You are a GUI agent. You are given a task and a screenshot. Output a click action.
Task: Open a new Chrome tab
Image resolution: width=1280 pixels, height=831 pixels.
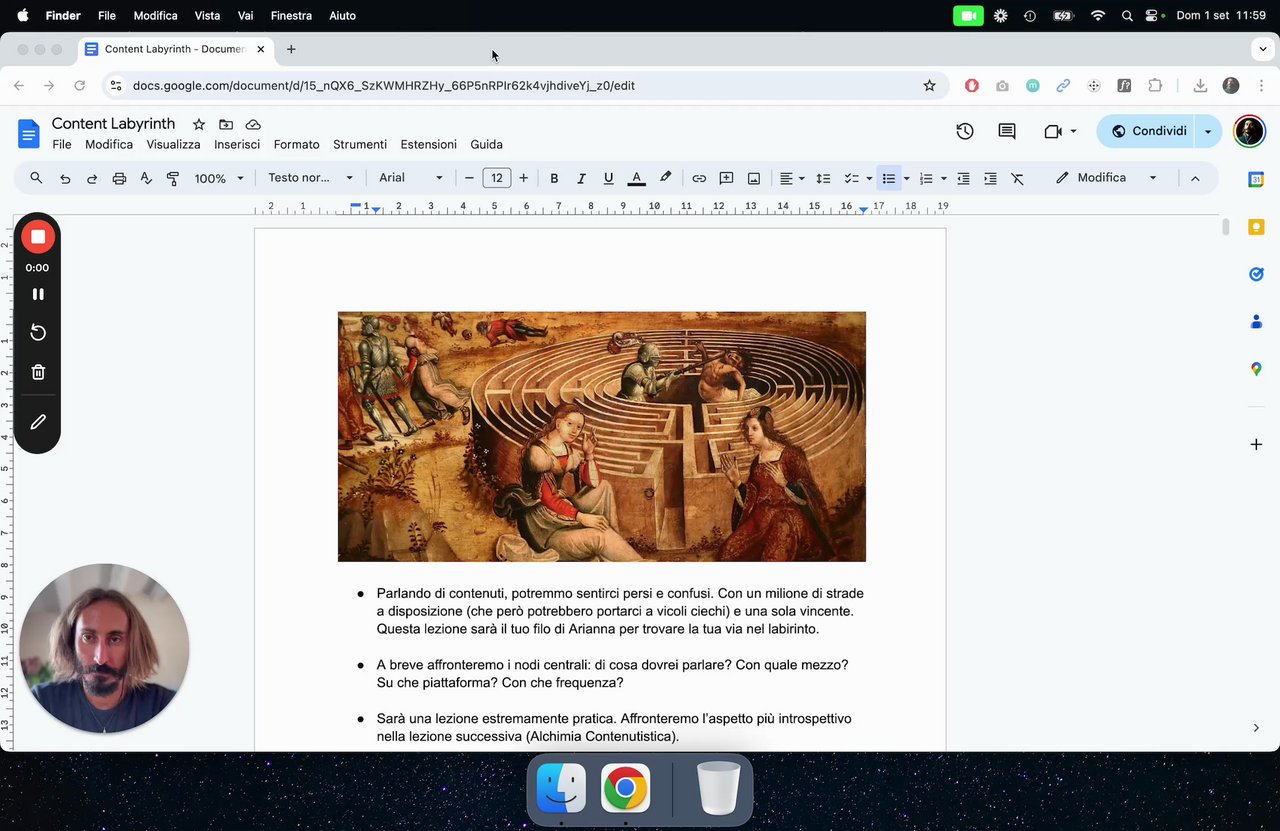(291, 49)
